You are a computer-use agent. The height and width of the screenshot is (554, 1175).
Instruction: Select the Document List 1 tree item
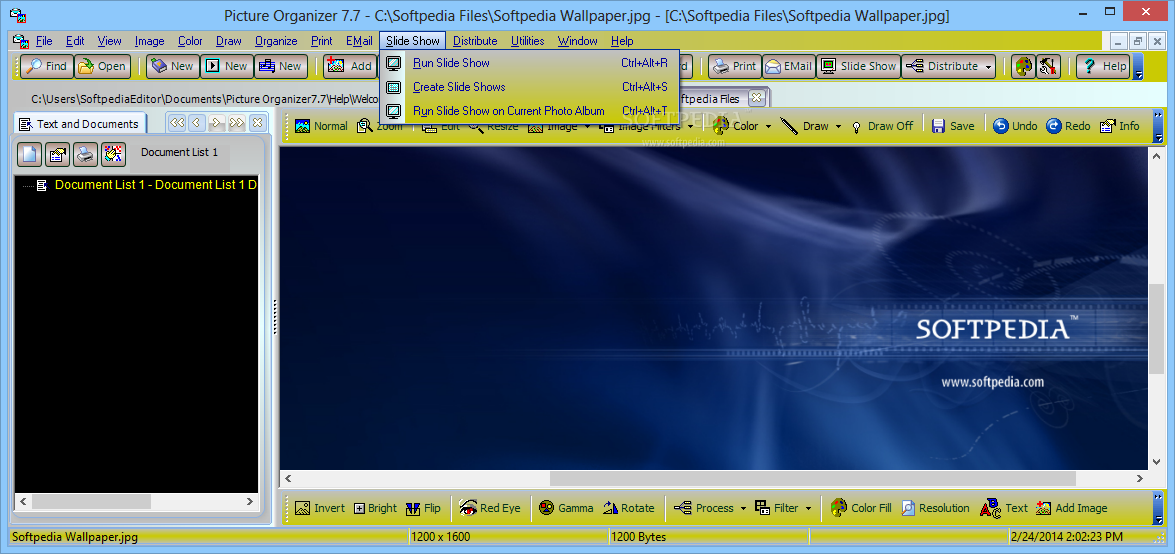pyautogui.click(x=156, y=184)
